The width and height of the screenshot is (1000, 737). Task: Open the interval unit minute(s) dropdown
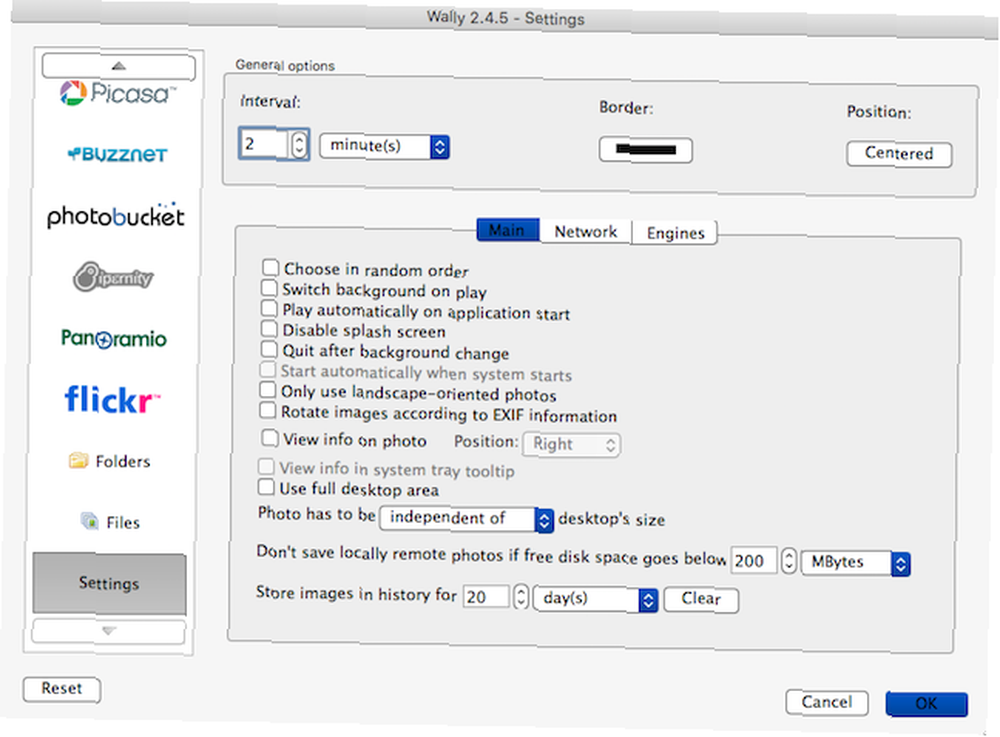pyautogui.click(x=385, y=146)
